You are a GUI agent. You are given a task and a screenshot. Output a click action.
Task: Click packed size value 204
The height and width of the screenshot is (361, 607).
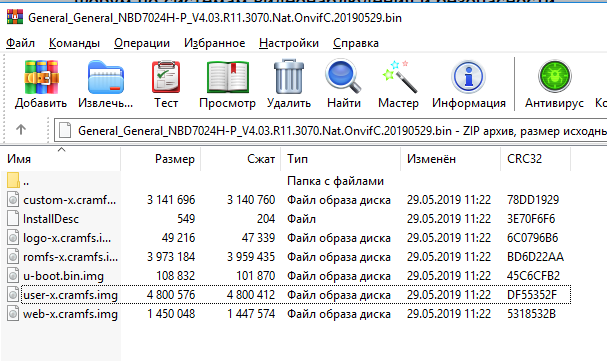coord(266,219)
